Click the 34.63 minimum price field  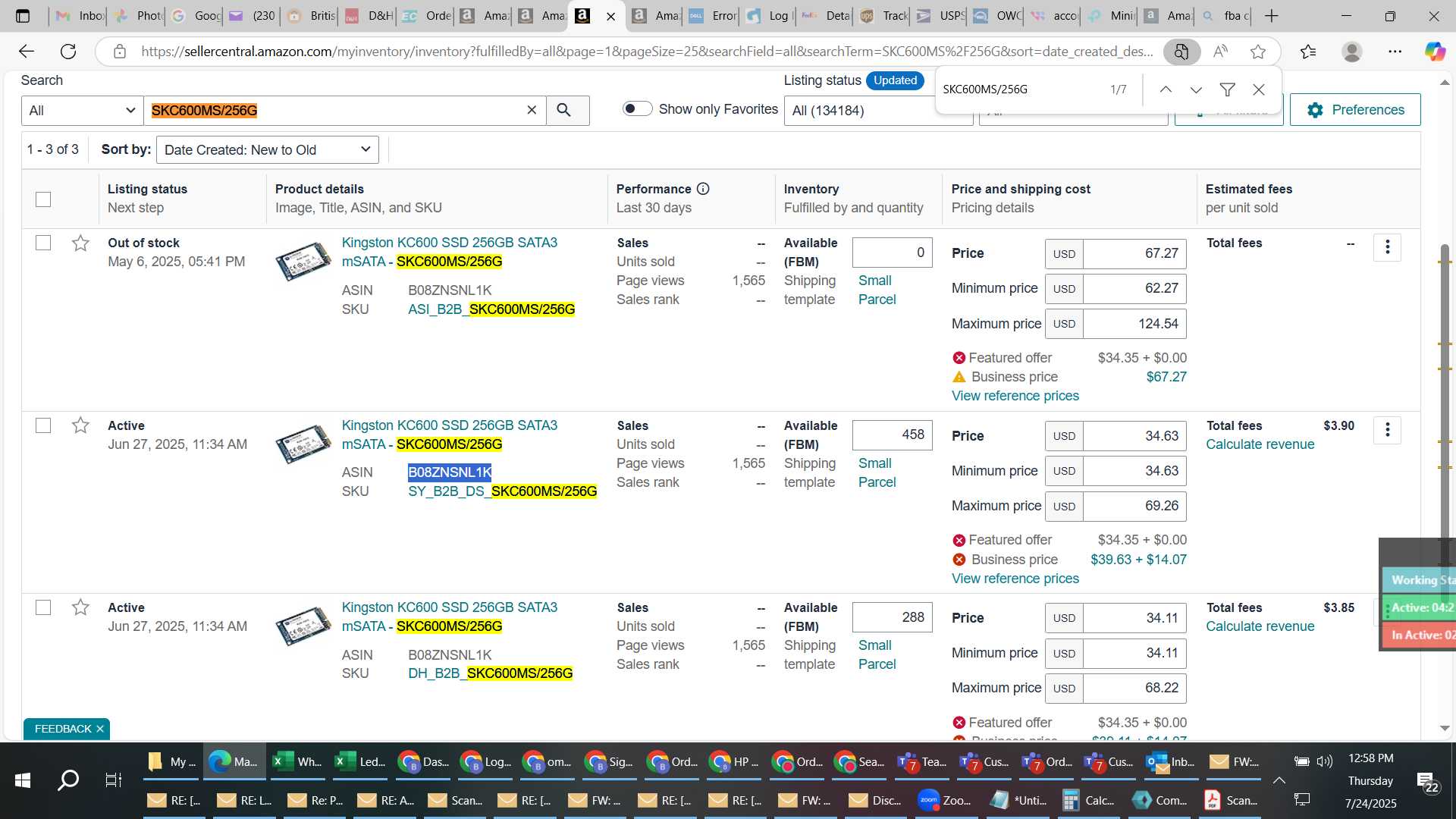[1134, 471]
